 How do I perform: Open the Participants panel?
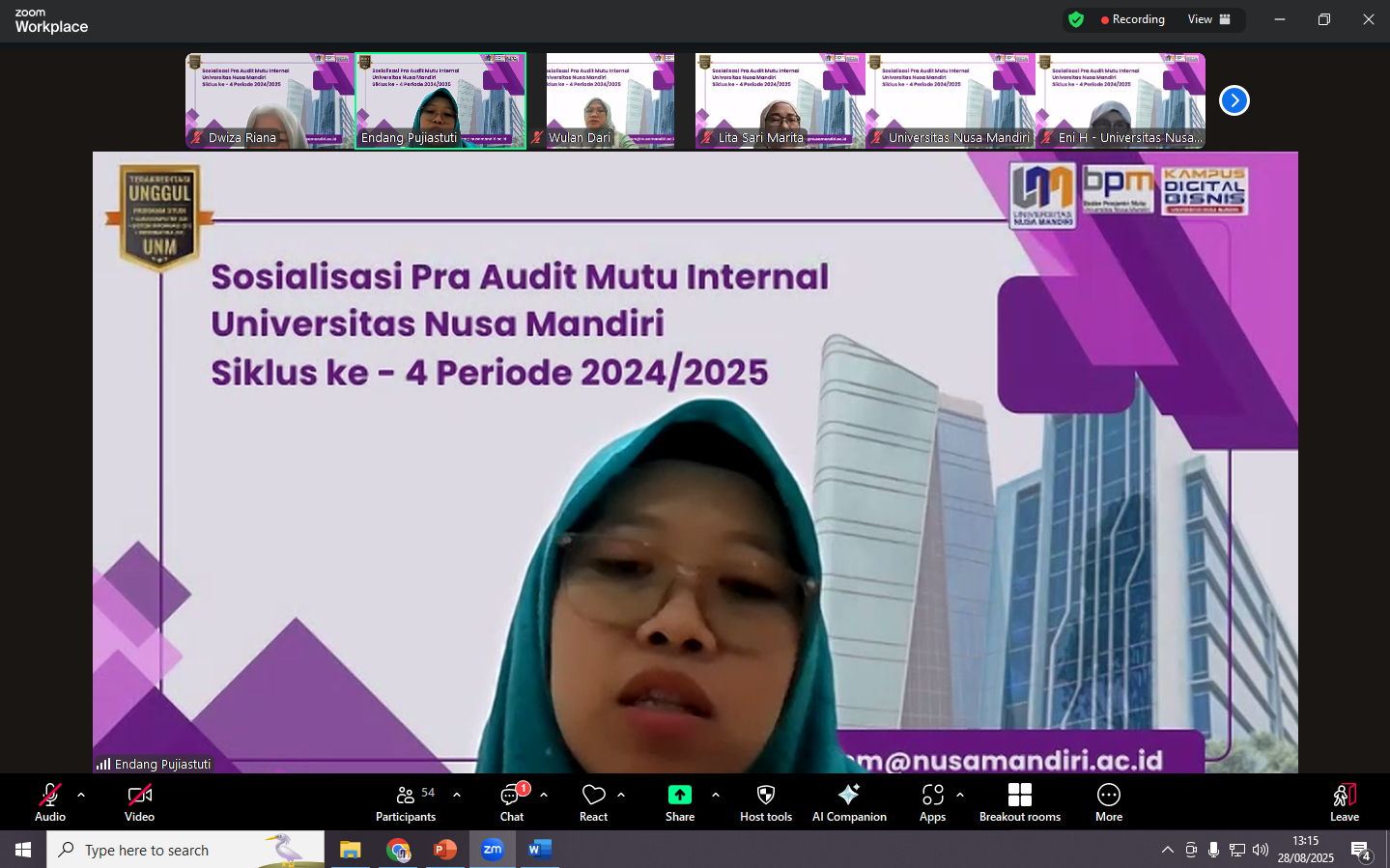pos(406,802)
